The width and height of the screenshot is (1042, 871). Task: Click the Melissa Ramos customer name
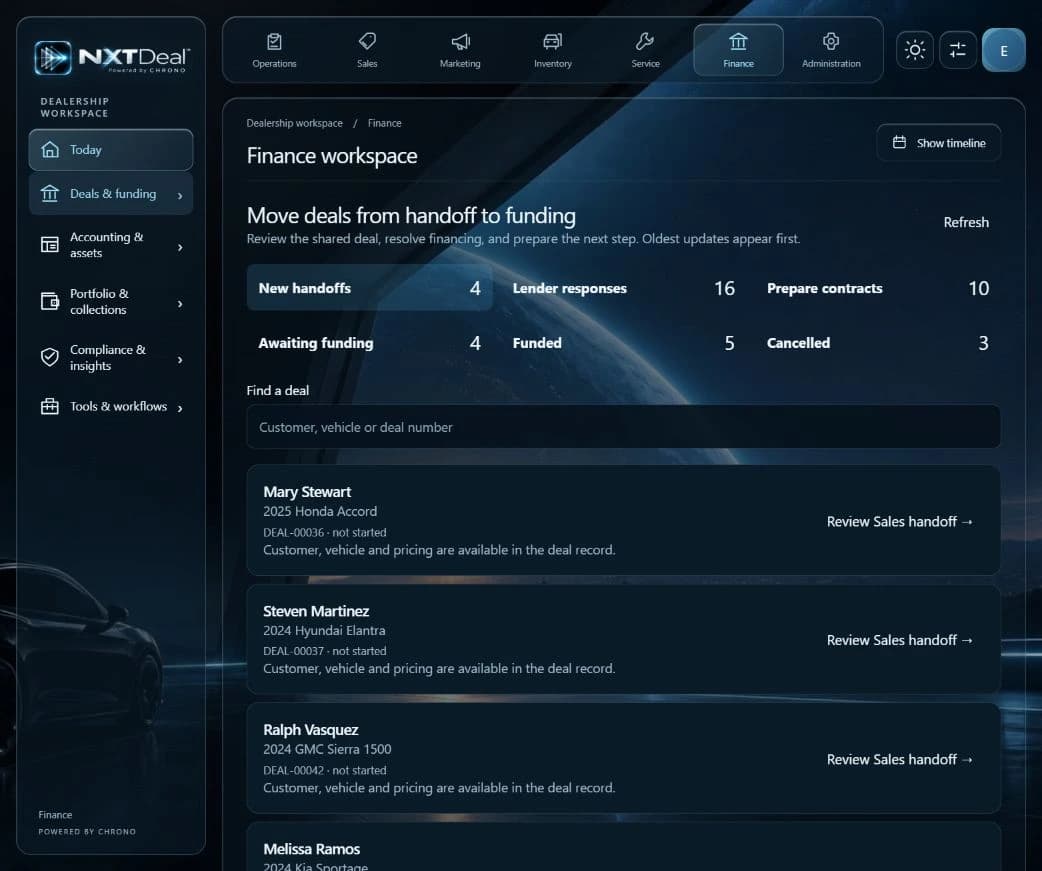[312, 848]
